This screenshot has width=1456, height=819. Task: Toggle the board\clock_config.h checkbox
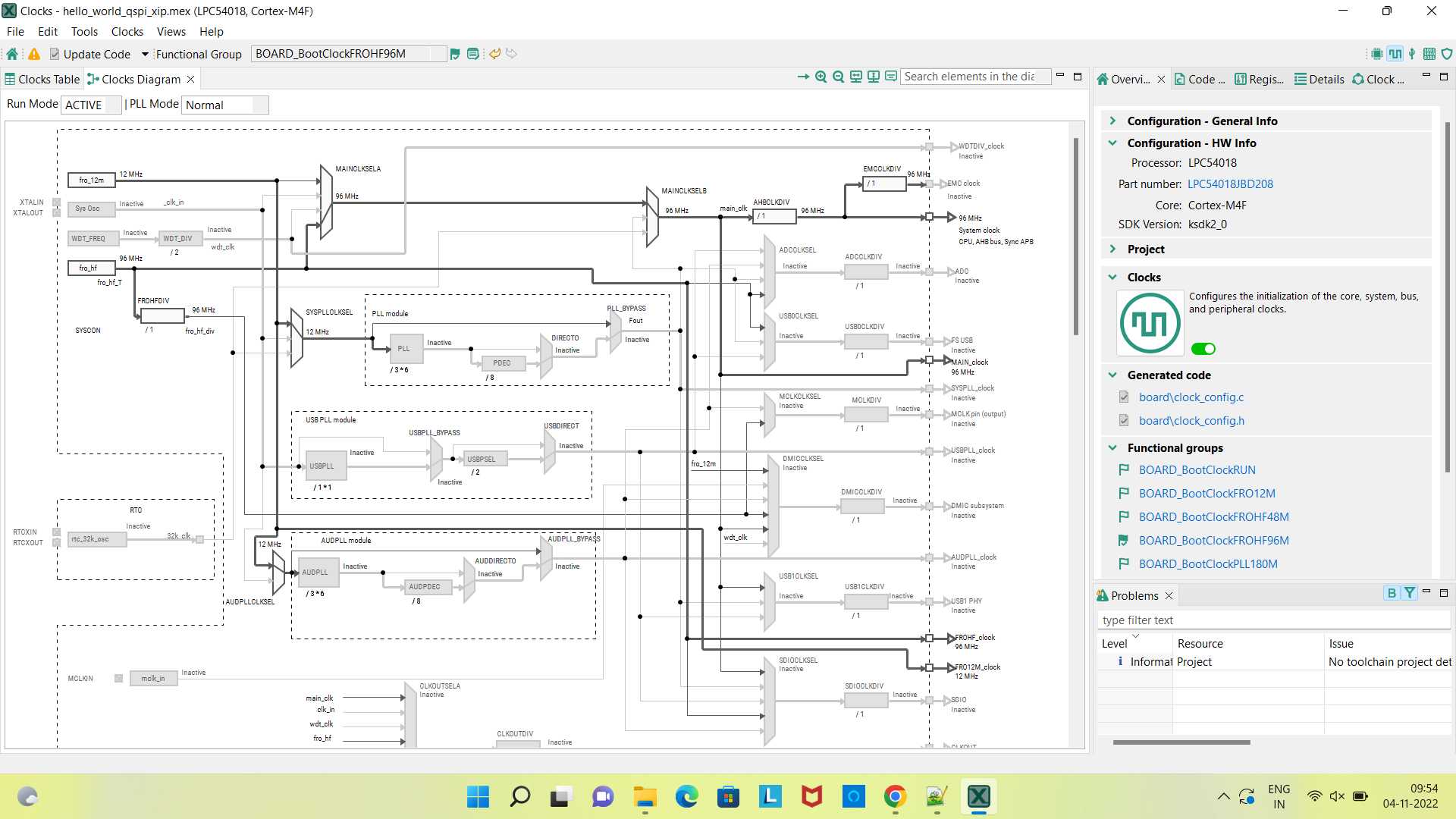pos(1124,420)
